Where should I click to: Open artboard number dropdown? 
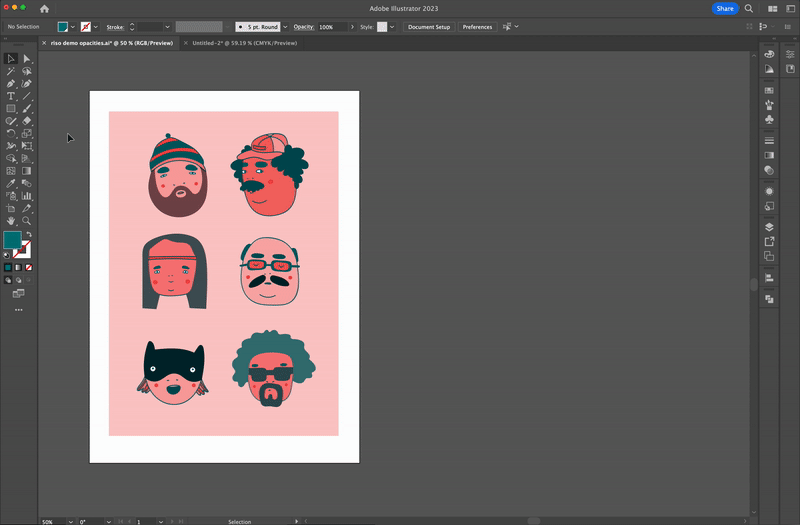(x=161, y=521)
